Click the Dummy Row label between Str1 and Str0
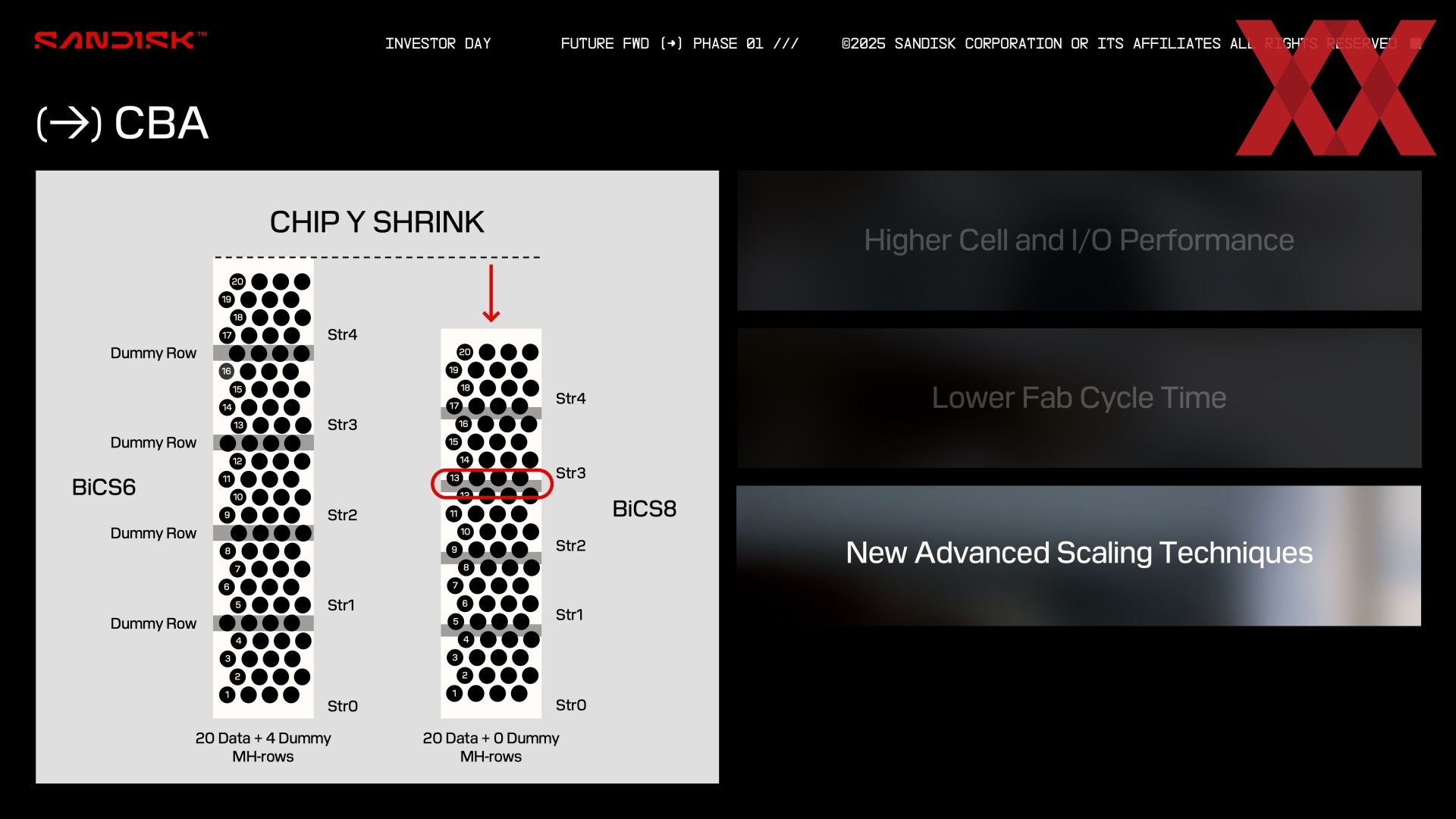The width and height of the screenshot is (1456, 819). [153, 623]
